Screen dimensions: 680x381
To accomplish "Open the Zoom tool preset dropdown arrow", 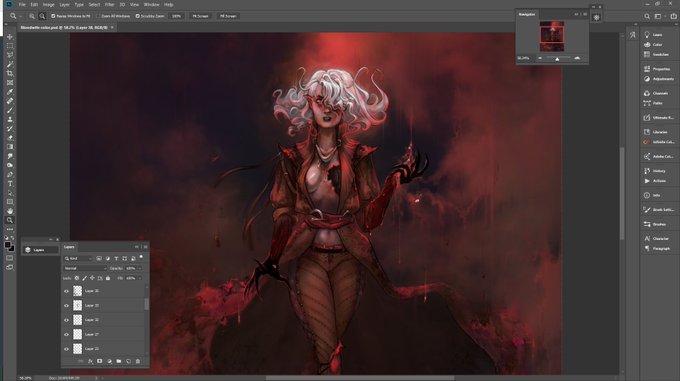I will click(x=20, y=16).
